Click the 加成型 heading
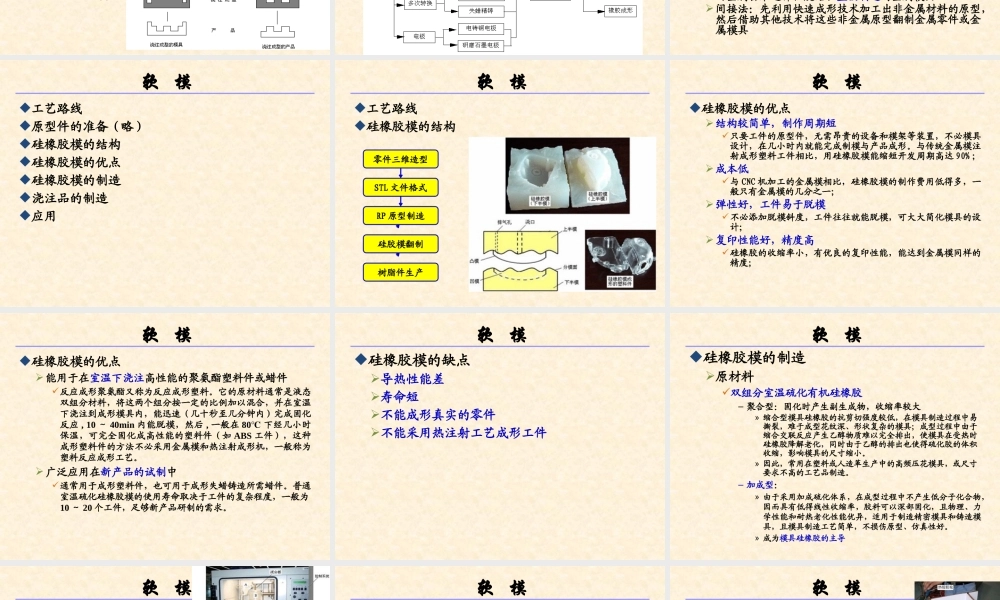The height and width of the screenshot is (600, 1000). (x=761, y=485)
